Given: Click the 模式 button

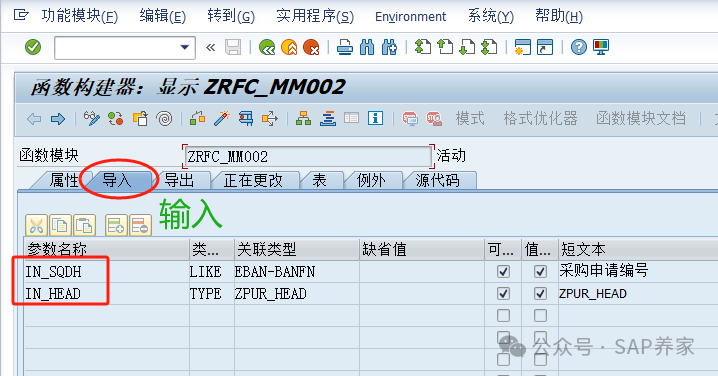Looking at the screenshot, I should click(470, 119).
